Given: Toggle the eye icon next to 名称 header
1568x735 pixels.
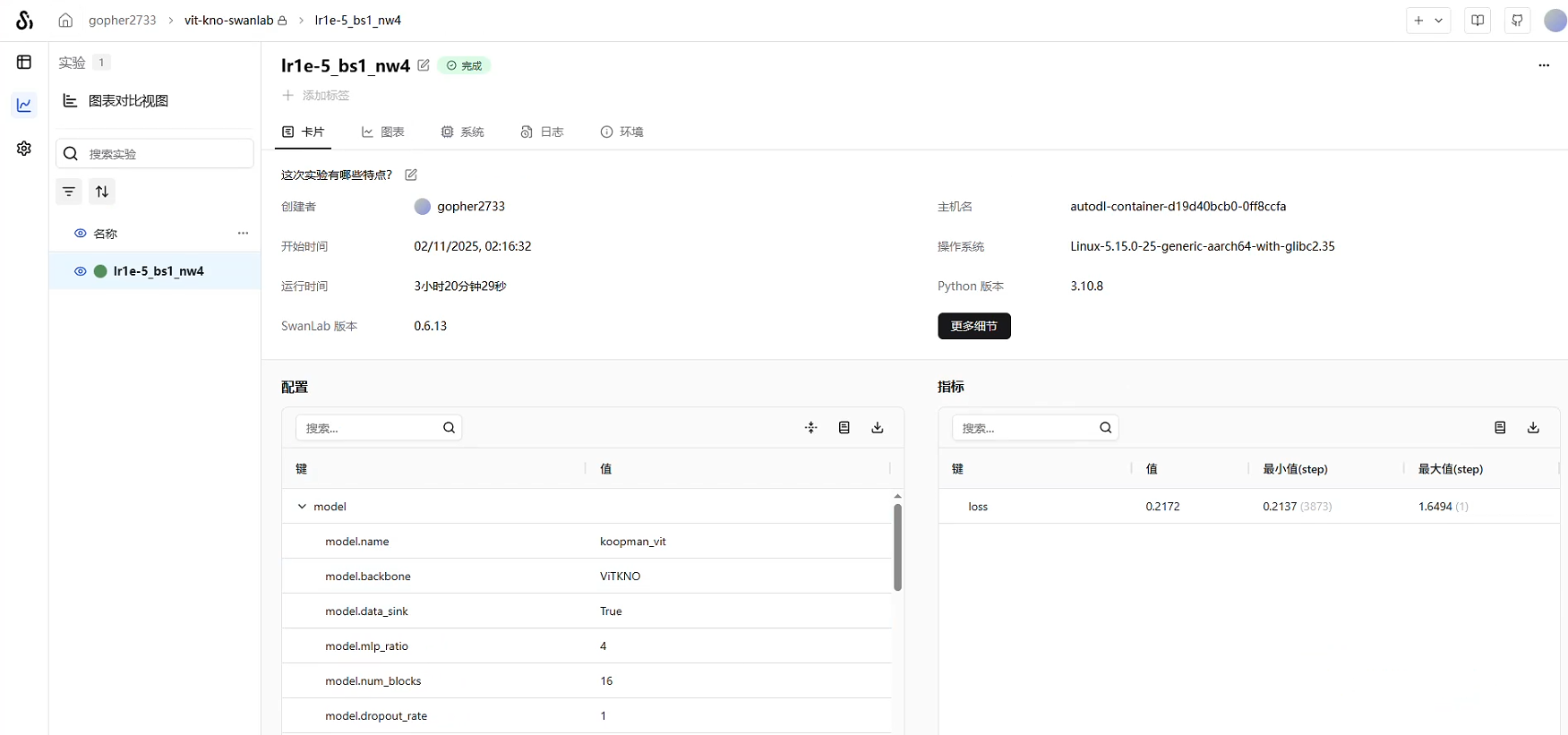Looking at the screenshot, I should tap(81, 234).
